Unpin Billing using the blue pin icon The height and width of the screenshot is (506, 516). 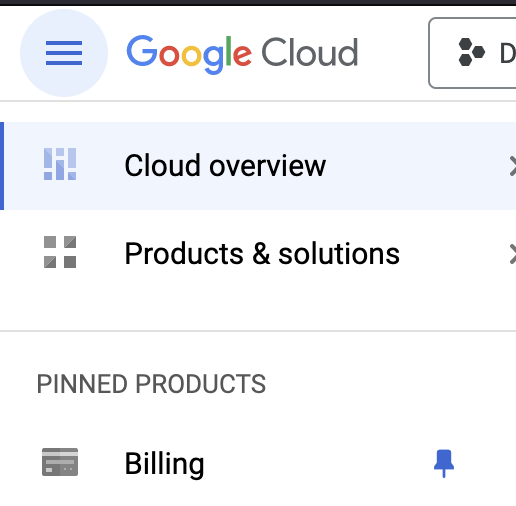coord(444,463)
